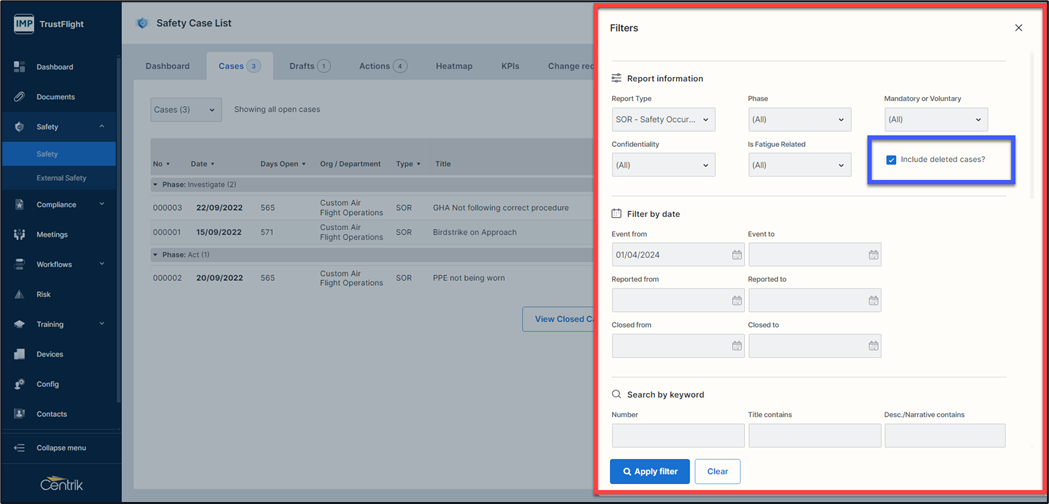
Task: Click the Clear button
Action: point(717,472)
